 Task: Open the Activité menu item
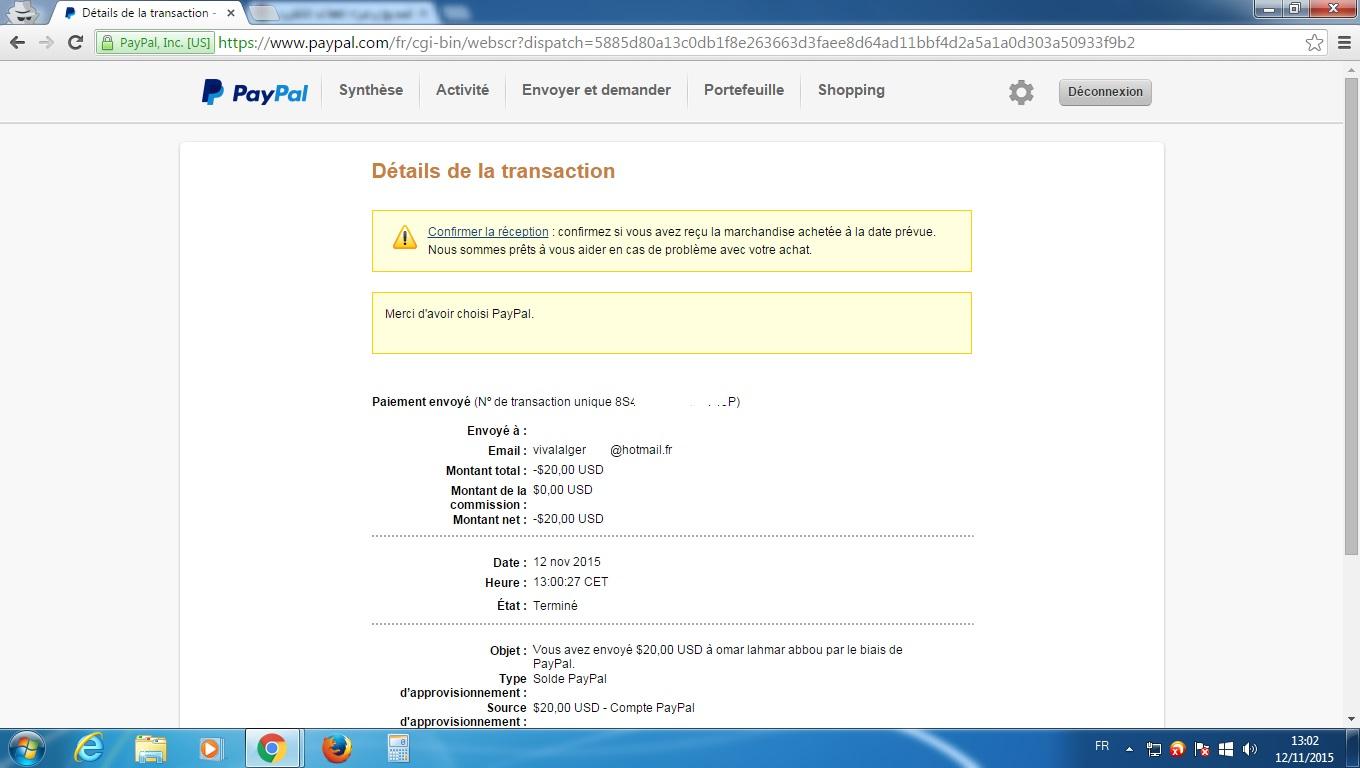click(x=462, y=90)
